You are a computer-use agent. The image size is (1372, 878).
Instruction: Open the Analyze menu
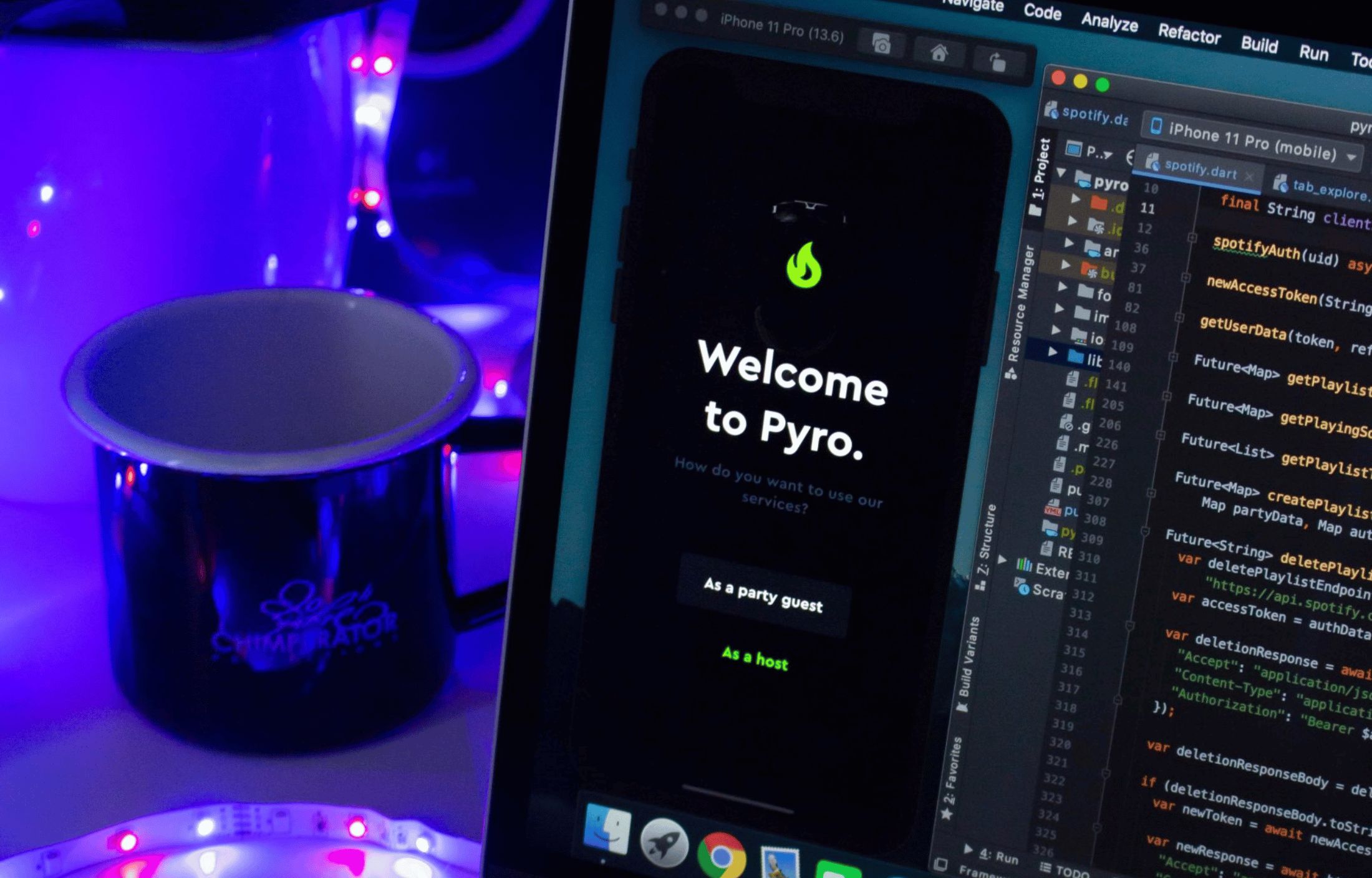(x=1109, y=22)
